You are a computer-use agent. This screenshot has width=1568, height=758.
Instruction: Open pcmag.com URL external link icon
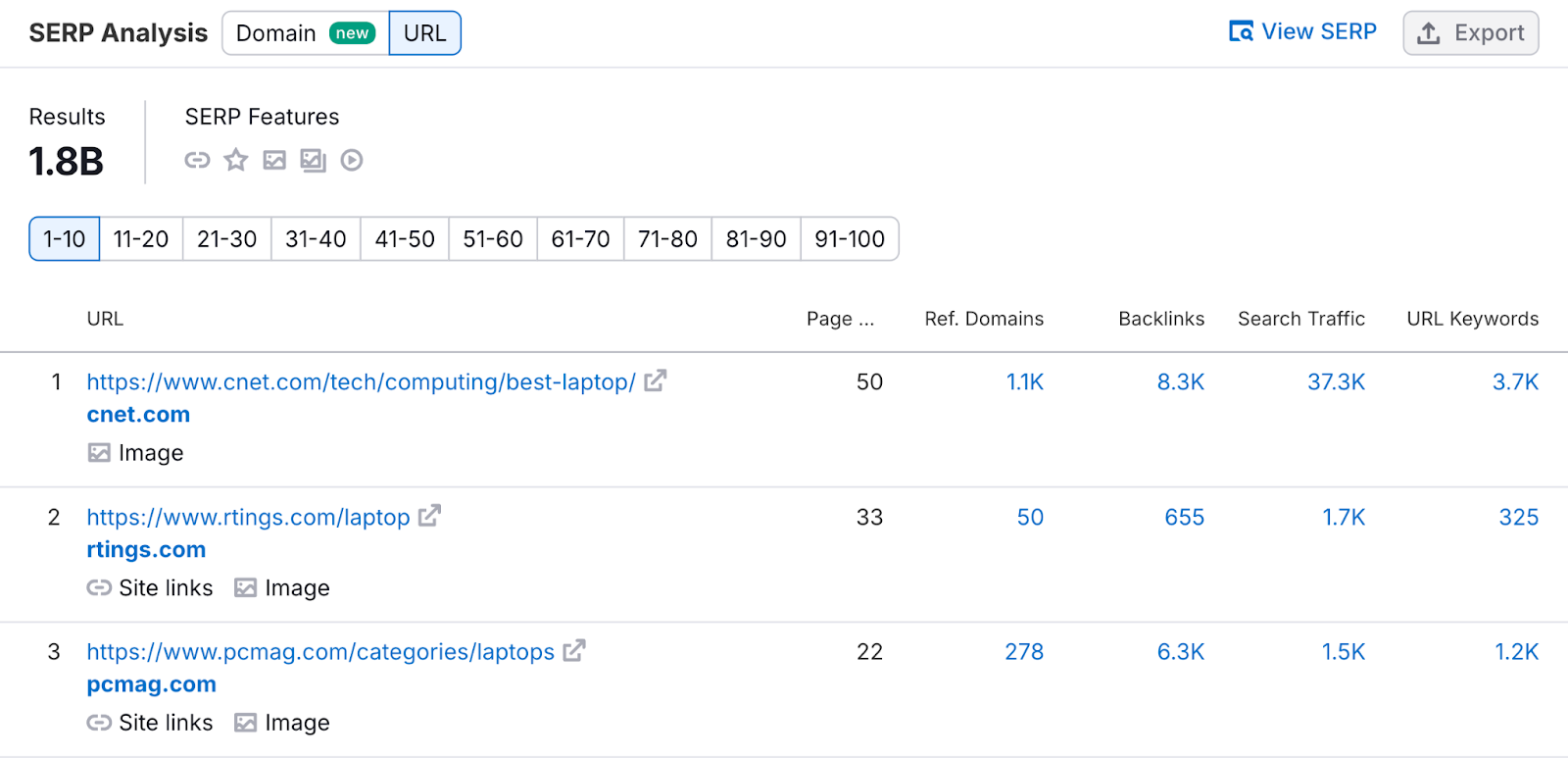[x=574, y=650]
